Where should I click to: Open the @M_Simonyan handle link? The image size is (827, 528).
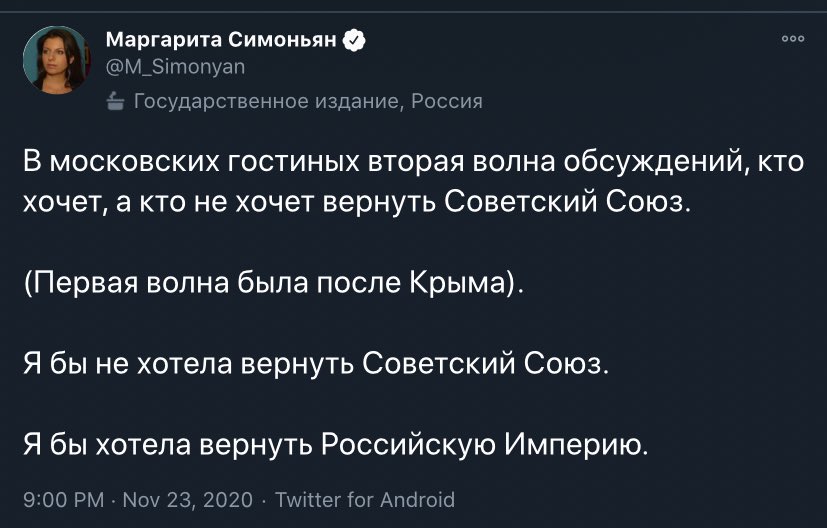pos(176,67)
